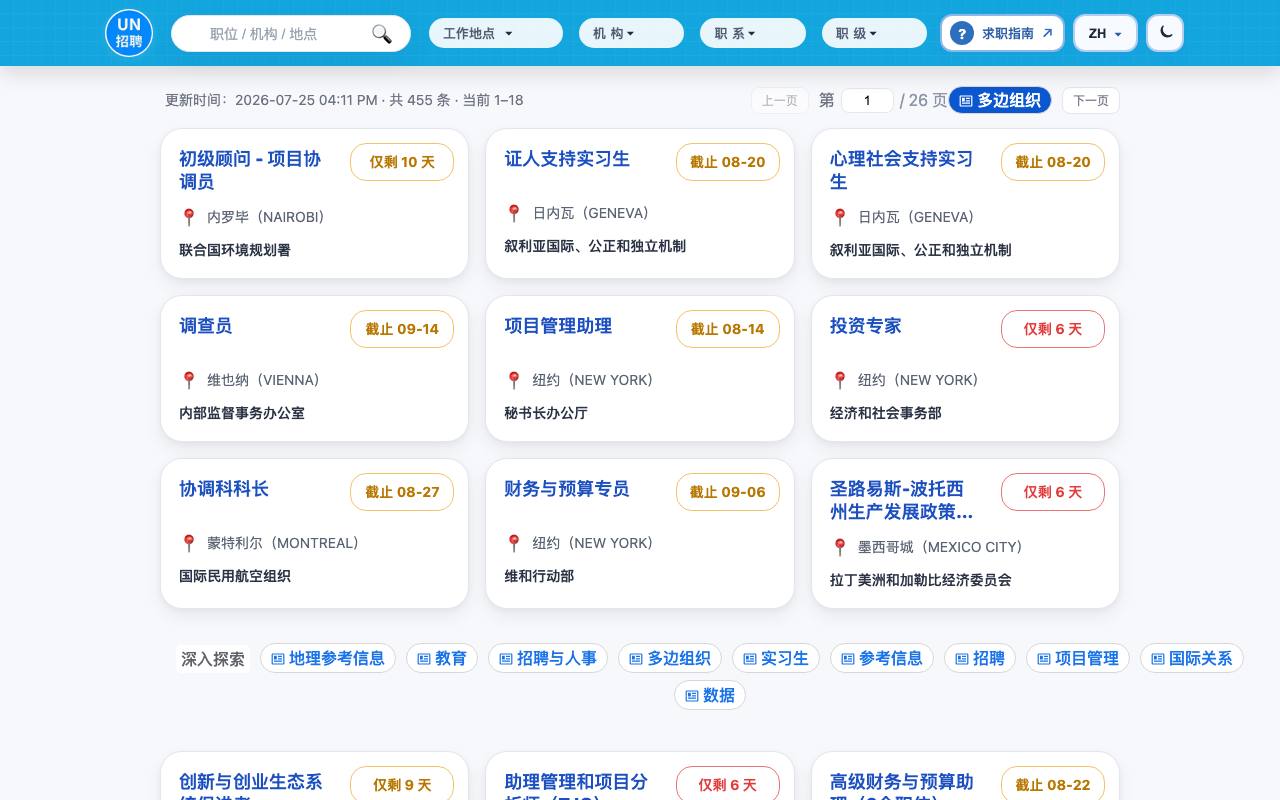Click 拉丁美洲和加勒比经济委员会 text
Viewport: 1280px width, 800px height.
coord(921,580)
